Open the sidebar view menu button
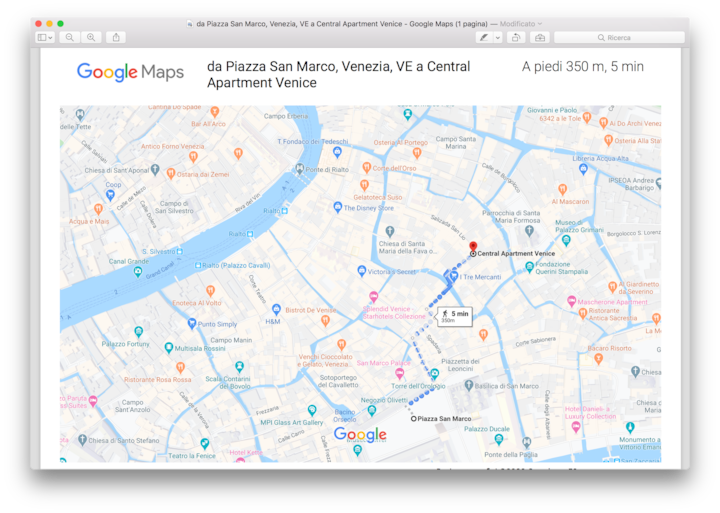 click(46, 37)
